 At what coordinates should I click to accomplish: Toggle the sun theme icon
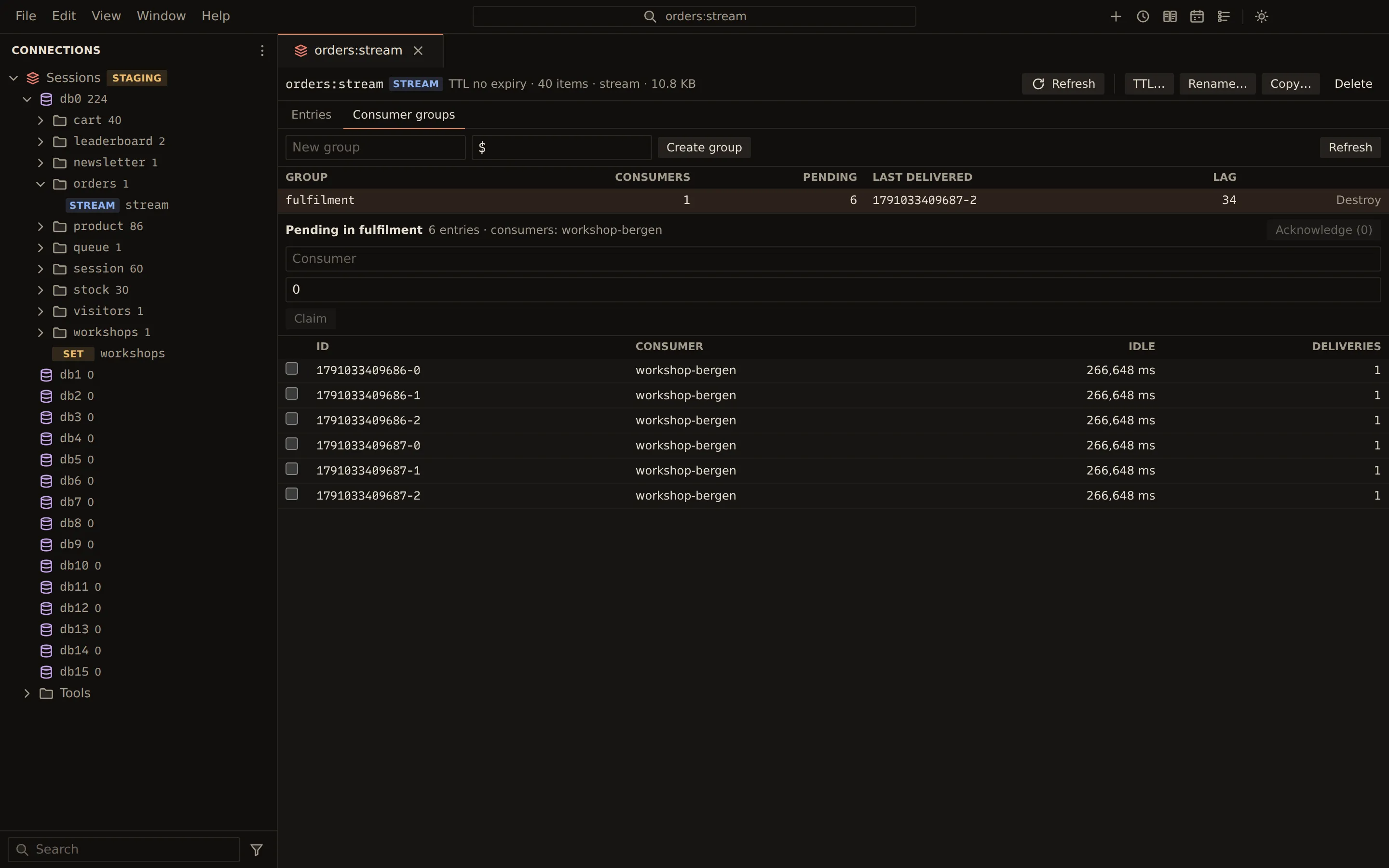pyautogui.click(x=1261, y=17)
